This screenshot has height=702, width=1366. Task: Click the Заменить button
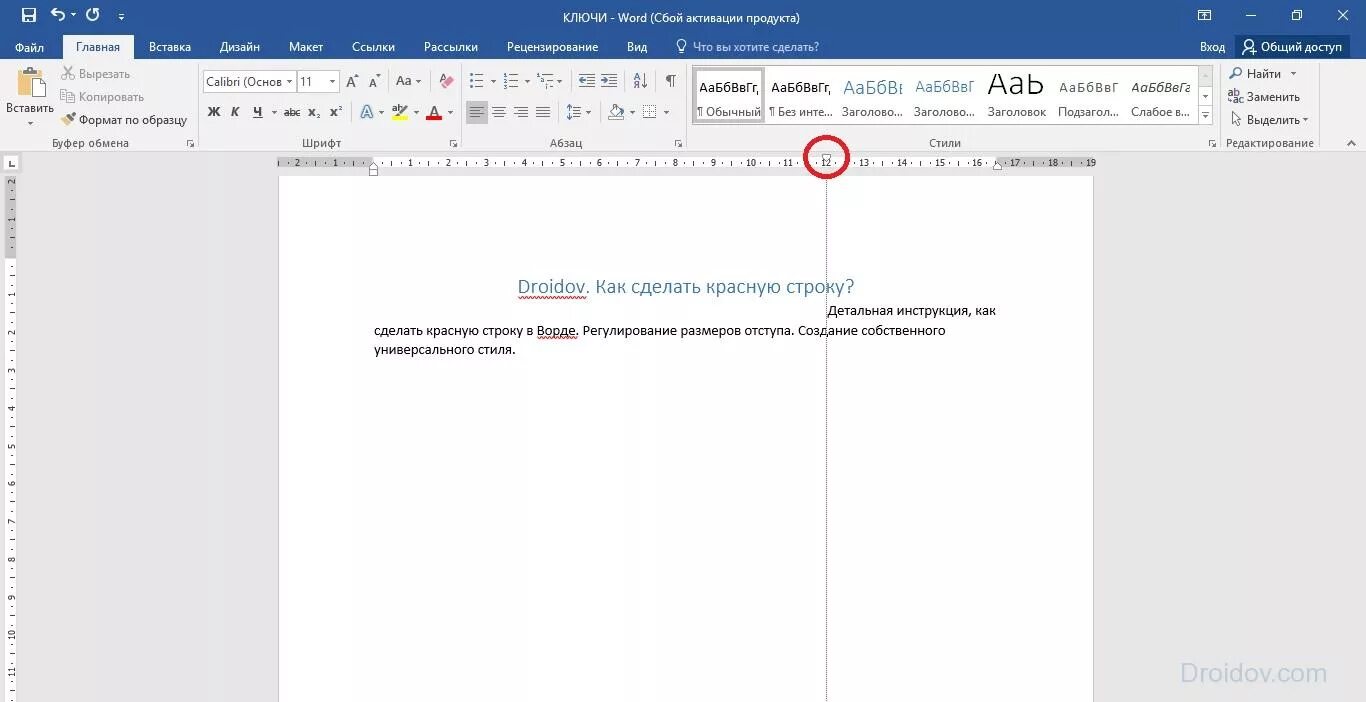tap(1265, 97)
